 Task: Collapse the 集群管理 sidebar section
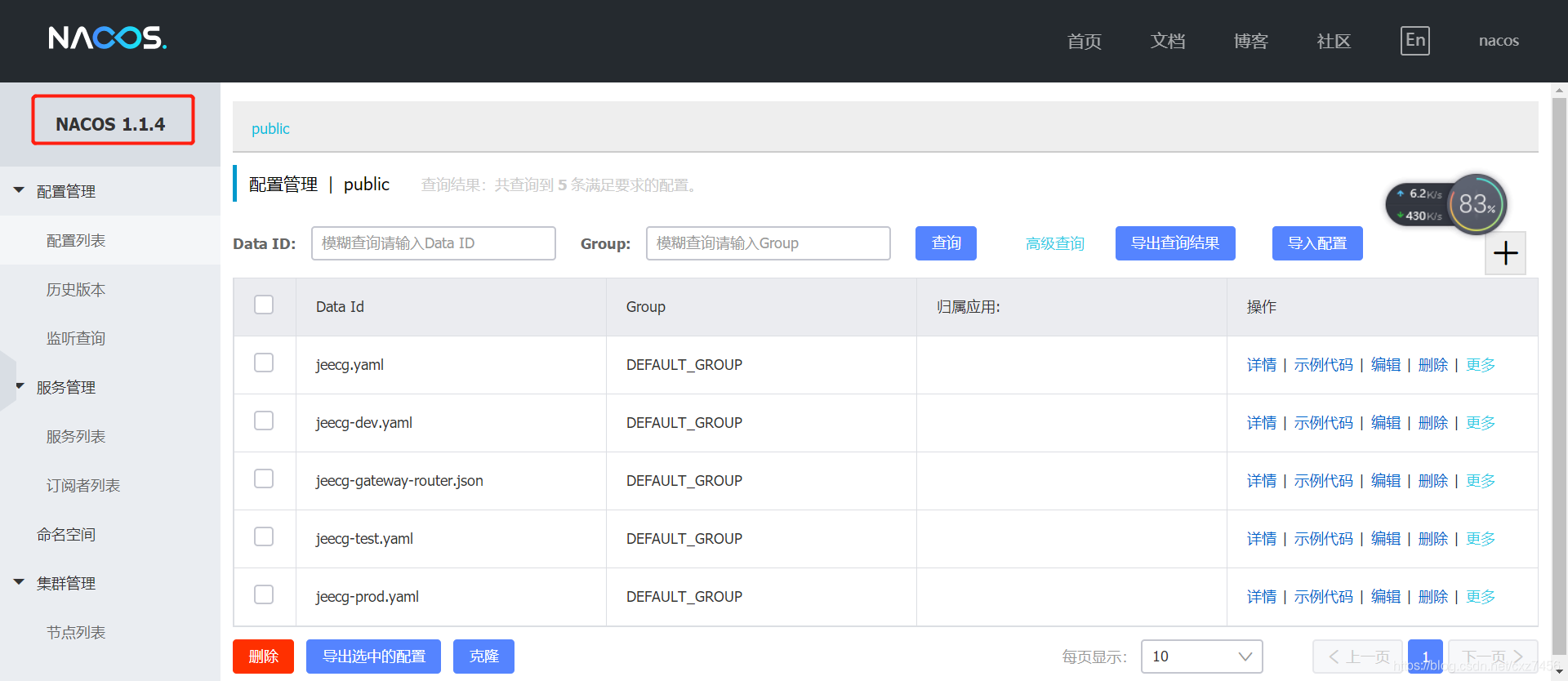[x=19, y=582]
